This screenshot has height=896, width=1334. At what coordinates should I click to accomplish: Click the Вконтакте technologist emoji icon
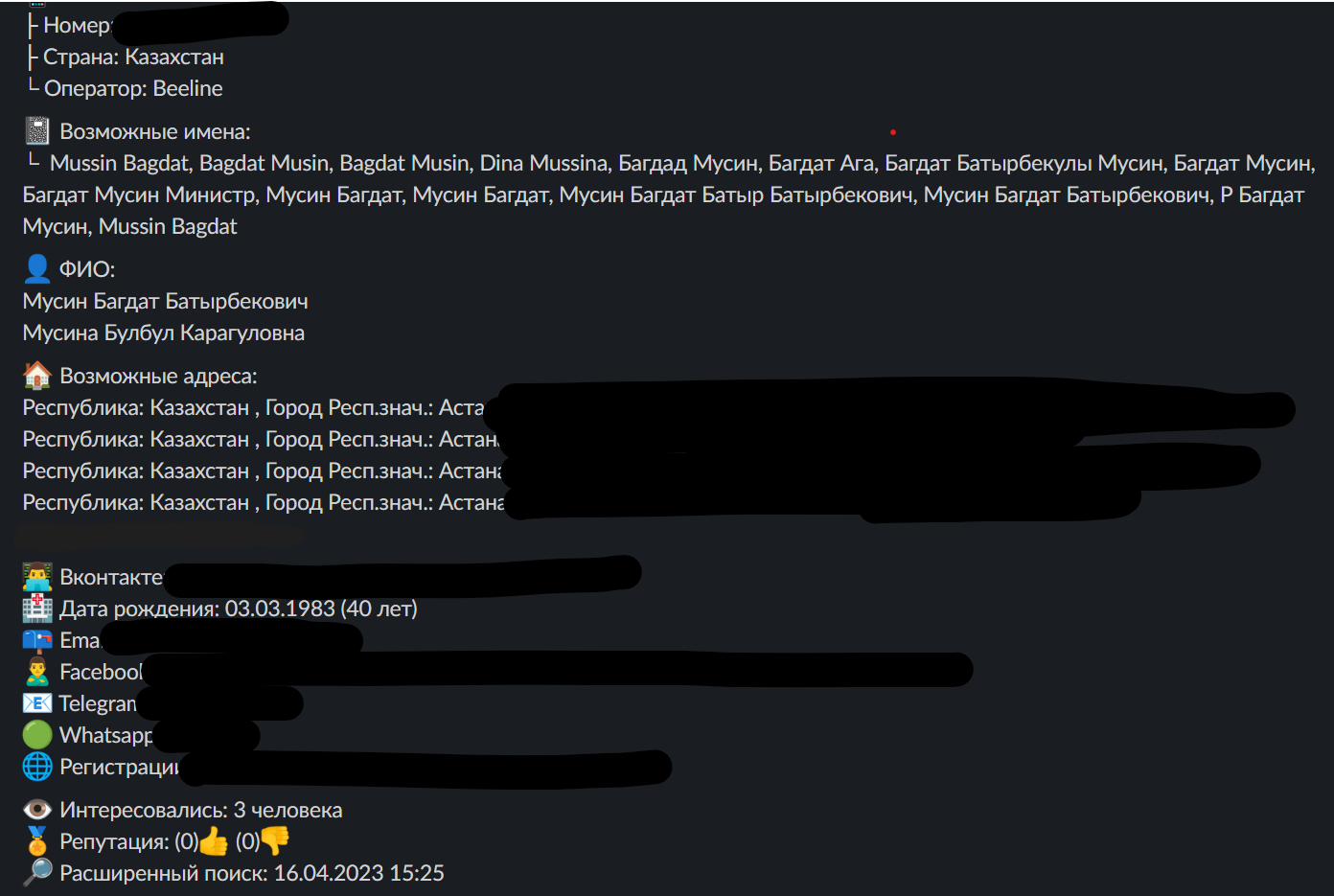tap(37, 577)
